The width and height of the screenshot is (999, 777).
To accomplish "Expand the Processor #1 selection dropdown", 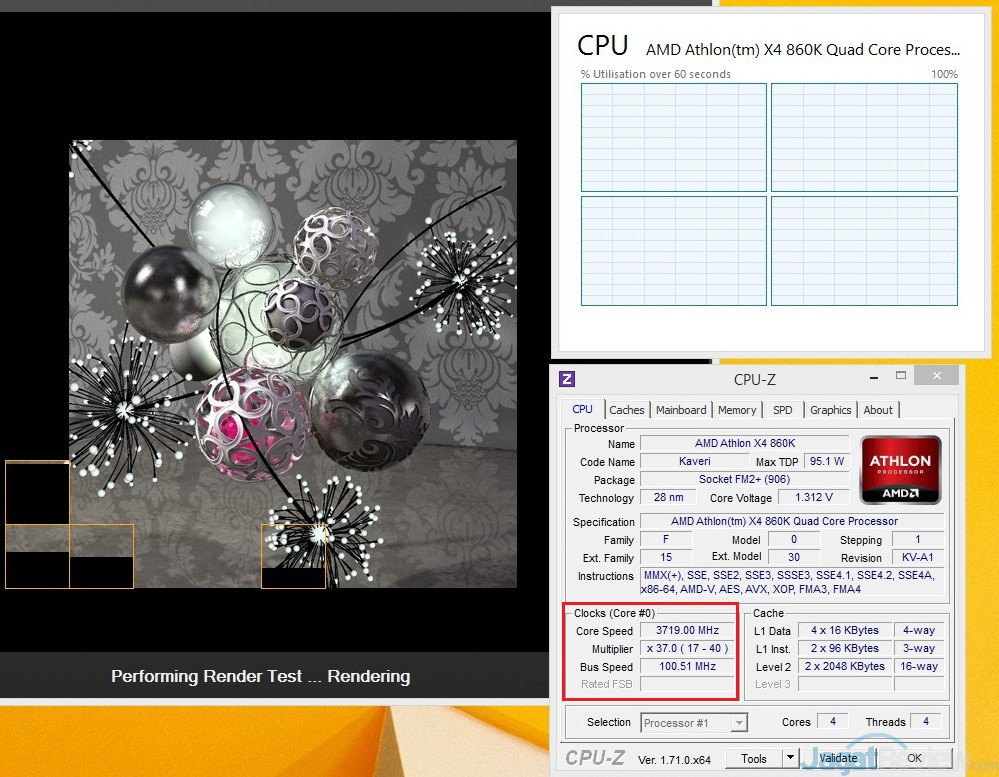I will click(739, 723).
